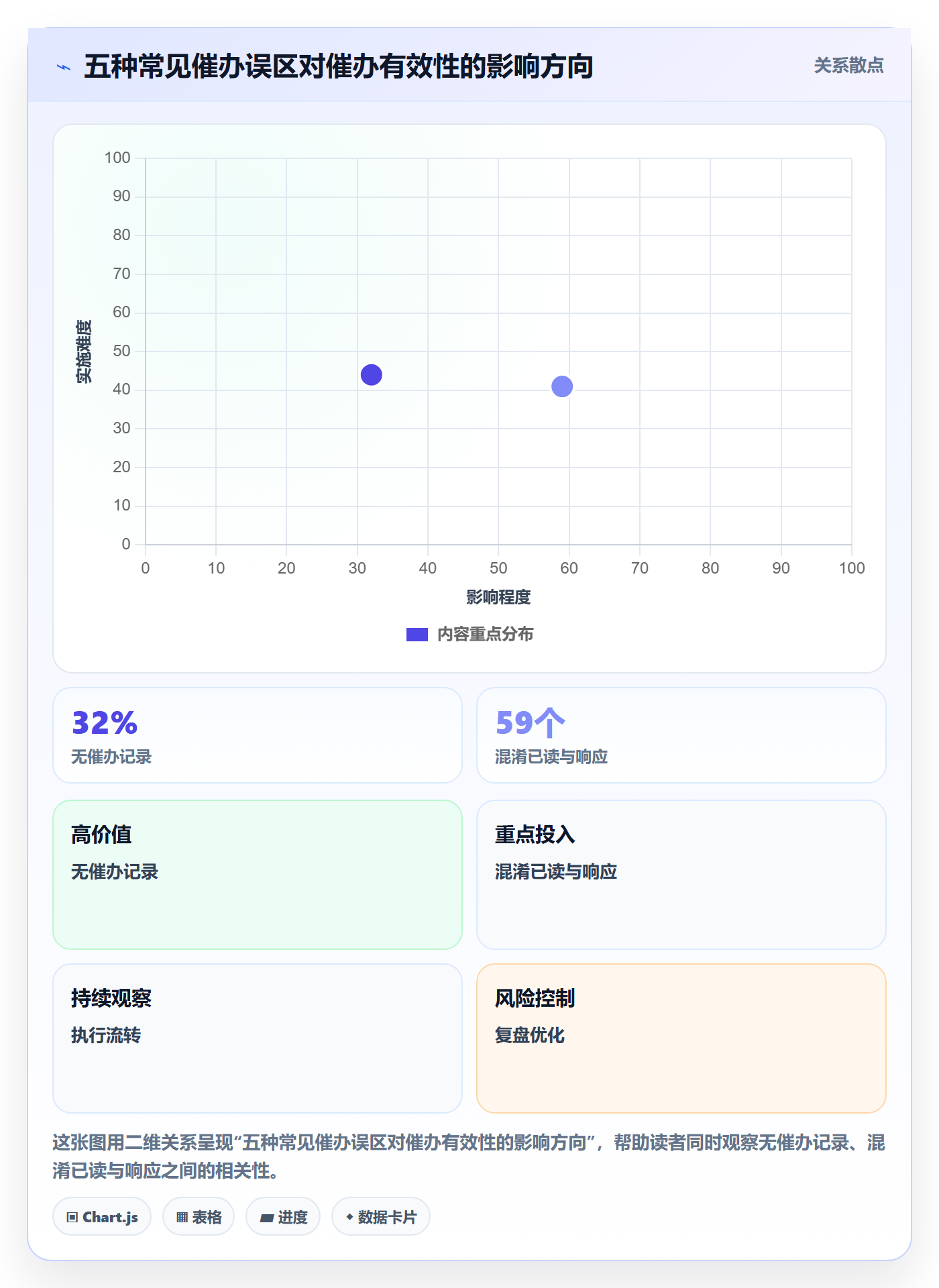Screen dimensions: 939x1288
Task: Click the y-axis tick label 50
Action: point(121,351)
